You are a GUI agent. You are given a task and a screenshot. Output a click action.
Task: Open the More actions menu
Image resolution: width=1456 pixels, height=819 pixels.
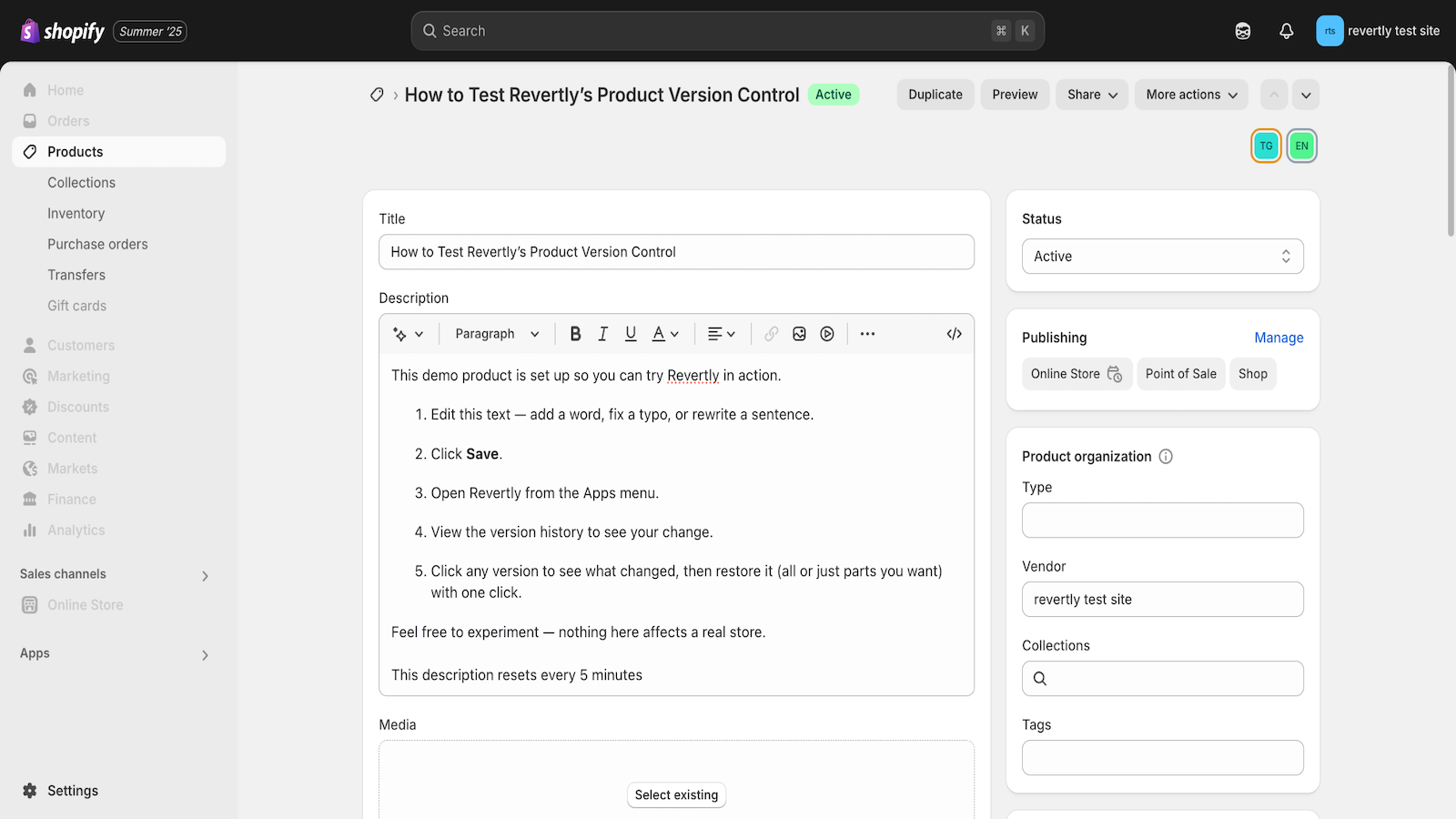point(1190,94)
